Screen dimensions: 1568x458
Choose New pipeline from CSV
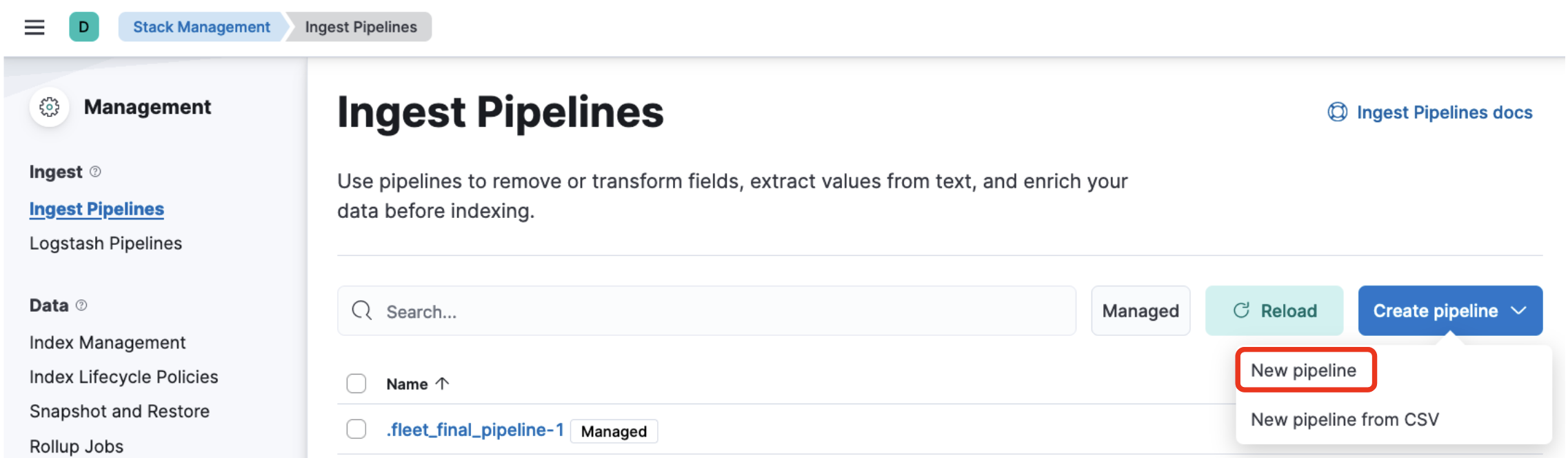pyautogui.click(x=1345, y=419)
